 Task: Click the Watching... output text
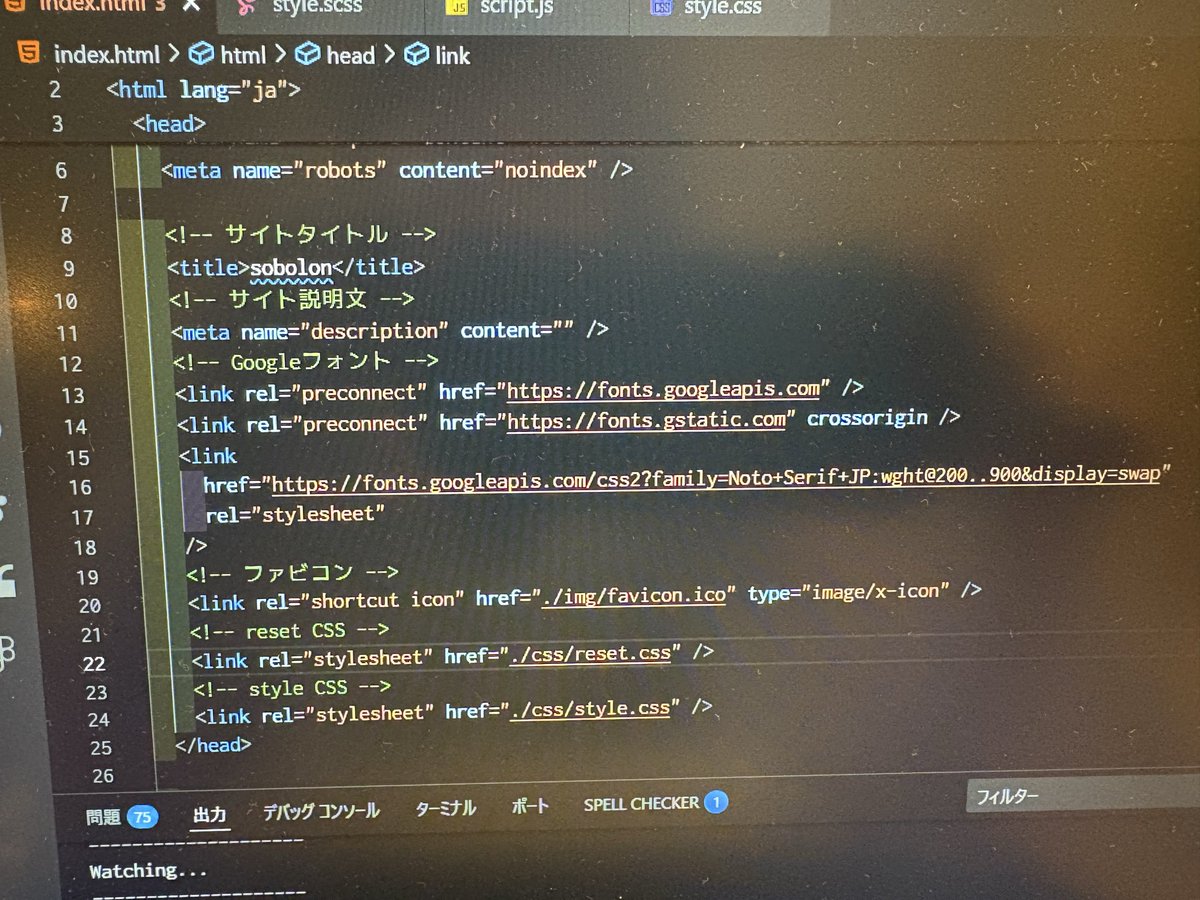[148, 871]
